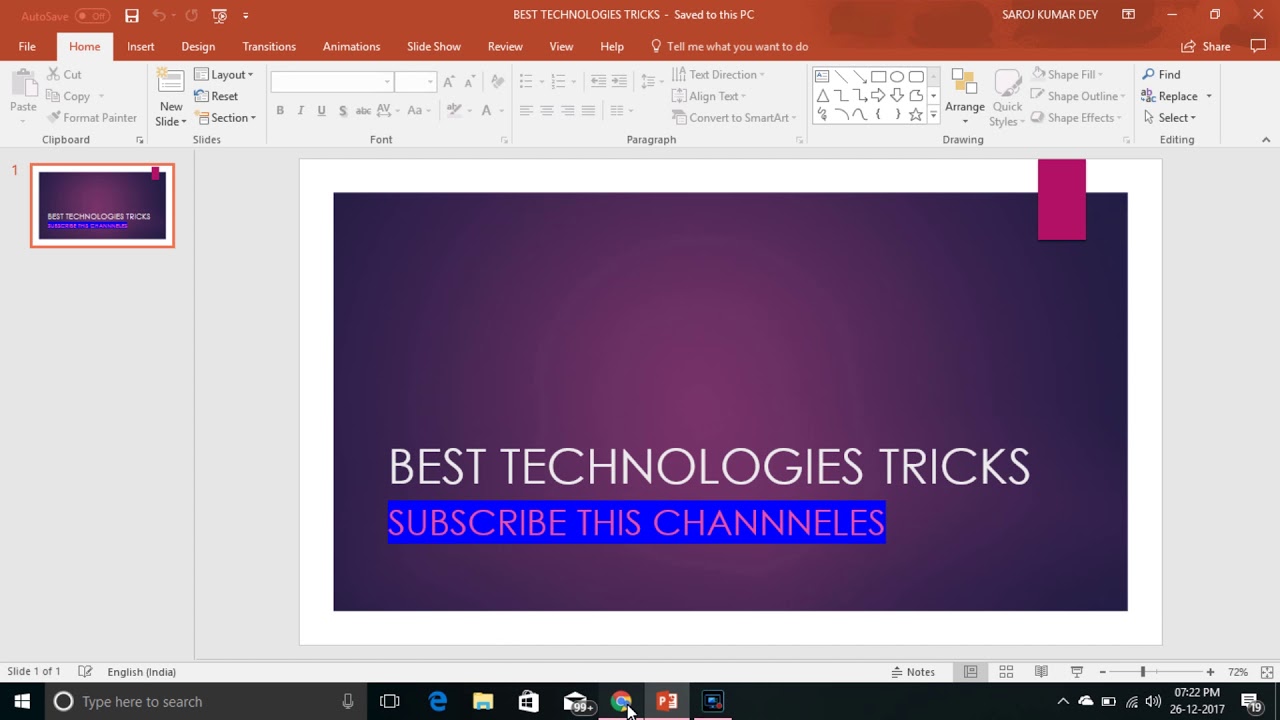Open the Comments pane icon

click(x=1258, y=46)
